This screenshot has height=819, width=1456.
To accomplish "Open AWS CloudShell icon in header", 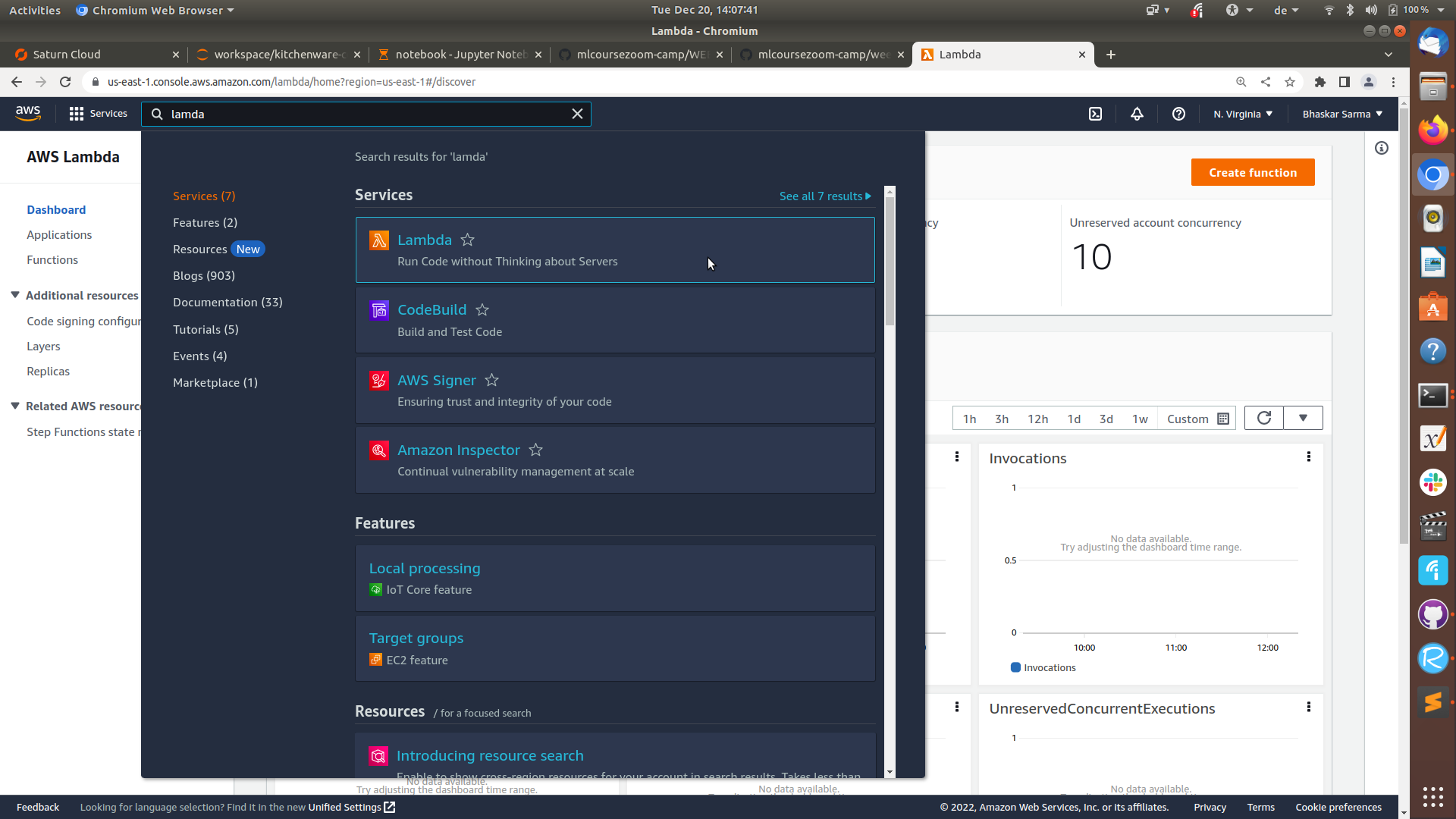I will (x=1095, y=114).
